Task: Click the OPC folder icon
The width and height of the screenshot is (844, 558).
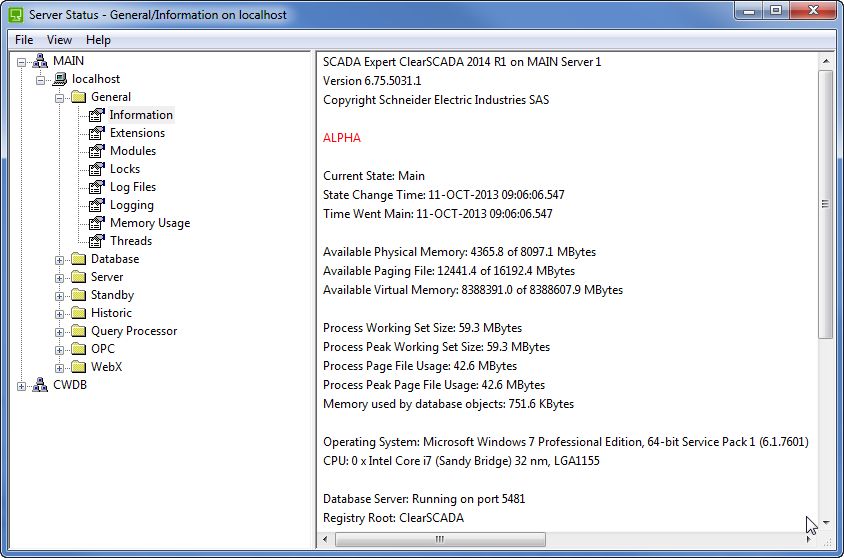Action: pyautogui.click(x=79, y=349)
